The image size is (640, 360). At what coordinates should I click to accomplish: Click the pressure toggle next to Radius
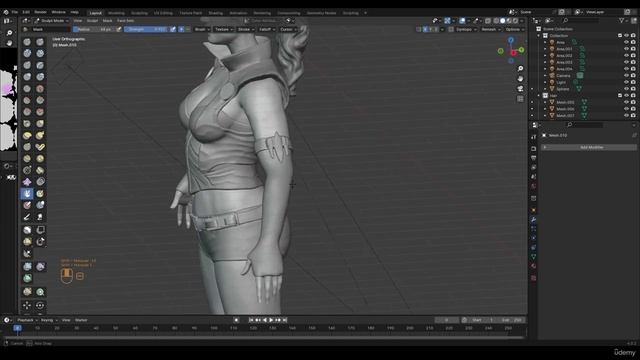click(x=118, y=29)
